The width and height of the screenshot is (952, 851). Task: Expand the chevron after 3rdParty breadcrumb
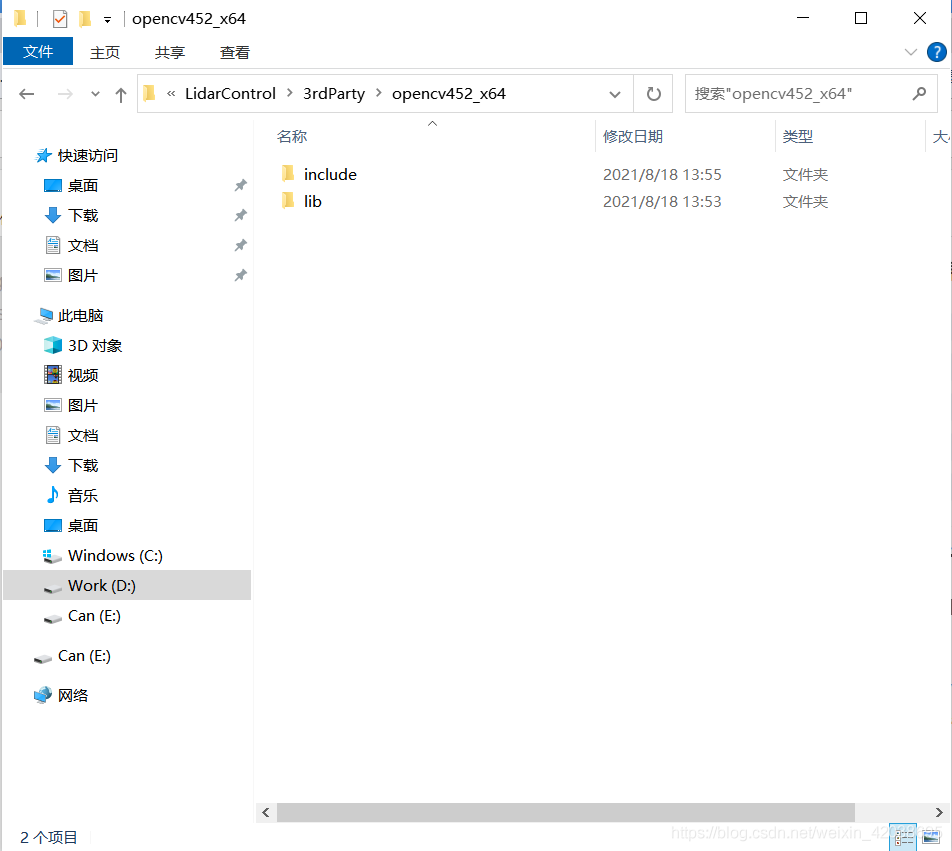379,93
